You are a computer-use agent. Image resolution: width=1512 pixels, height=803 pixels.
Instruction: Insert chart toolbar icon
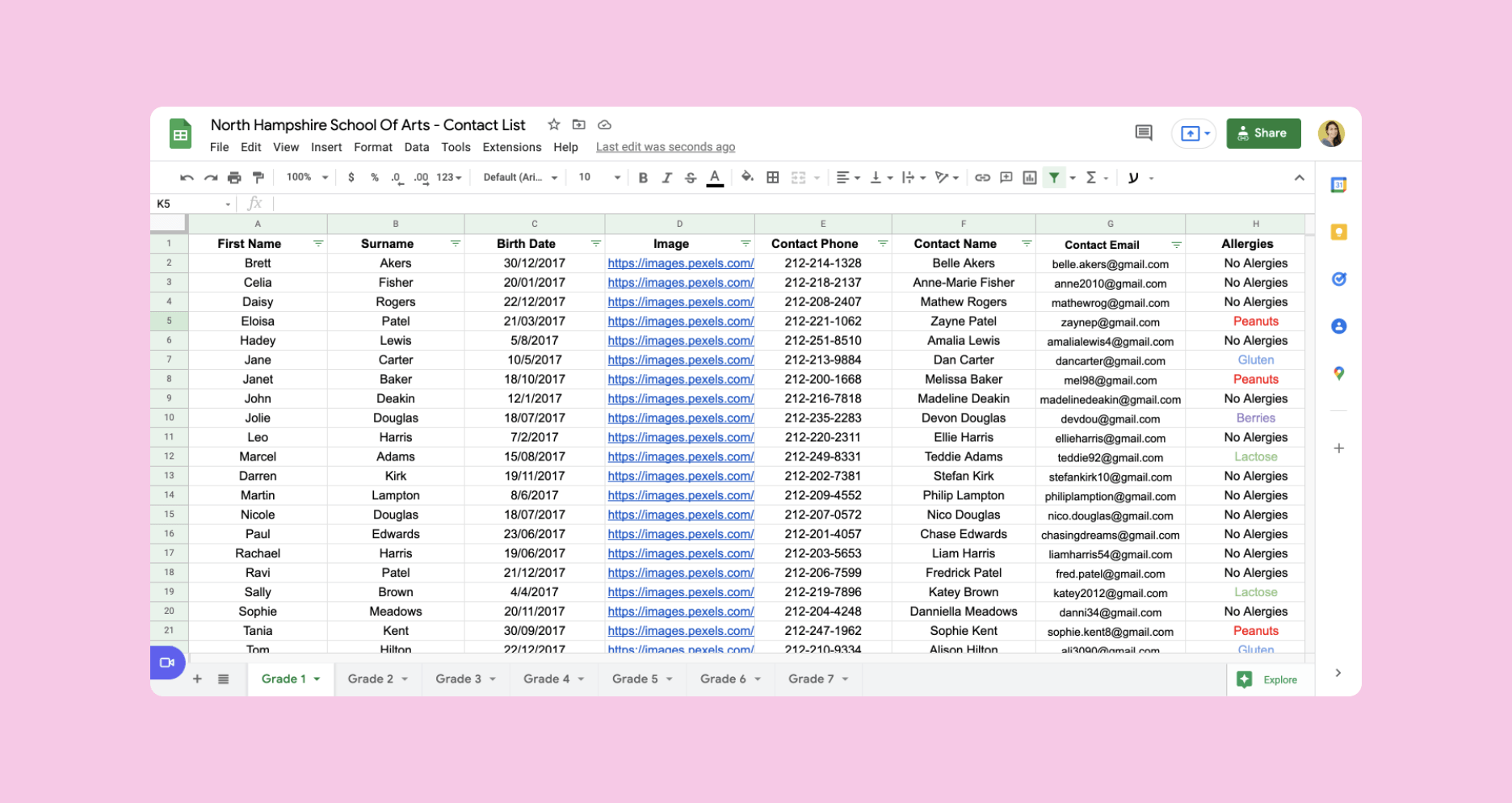[x=1030, y=178]
